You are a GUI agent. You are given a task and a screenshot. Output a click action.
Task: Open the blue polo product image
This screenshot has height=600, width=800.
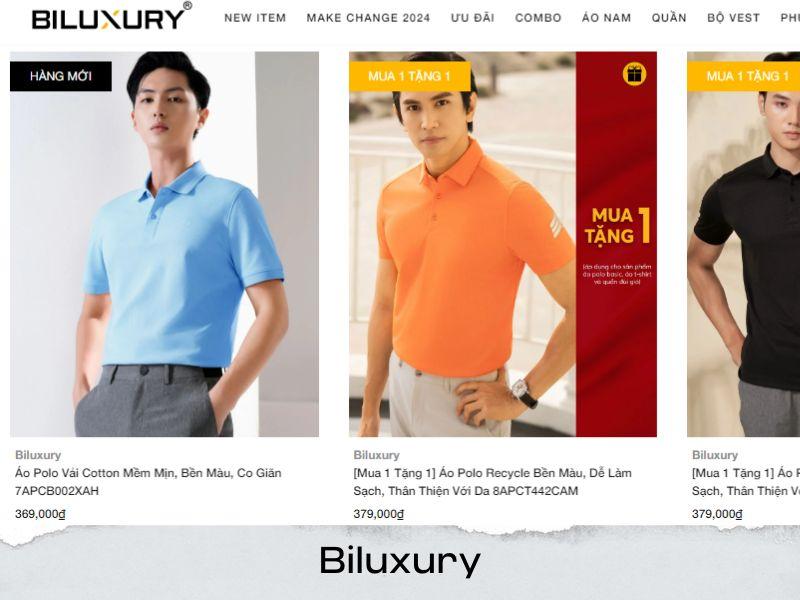[x=164, y=244]
